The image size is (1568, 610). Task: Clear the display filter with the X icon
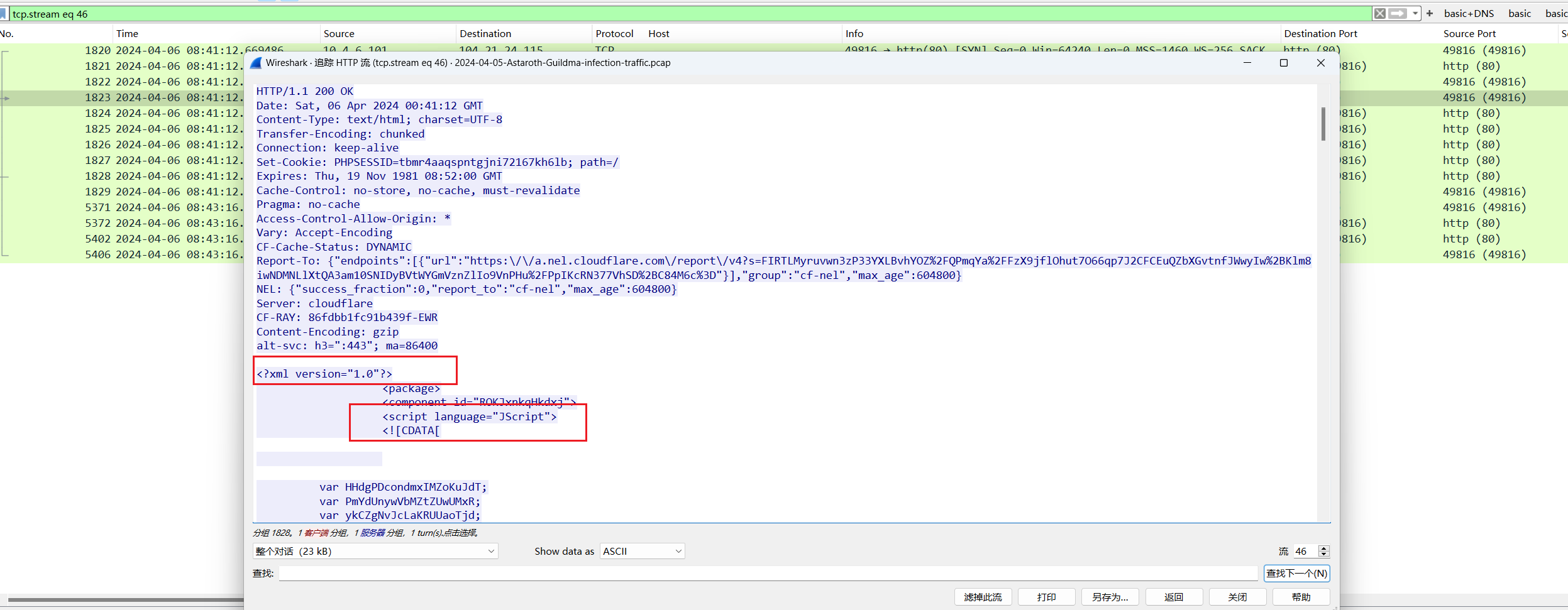1379,13
